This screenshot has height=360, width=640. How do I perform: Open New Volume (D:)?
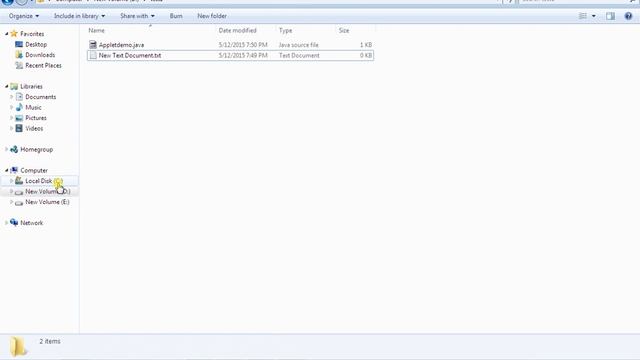(47, 192)
